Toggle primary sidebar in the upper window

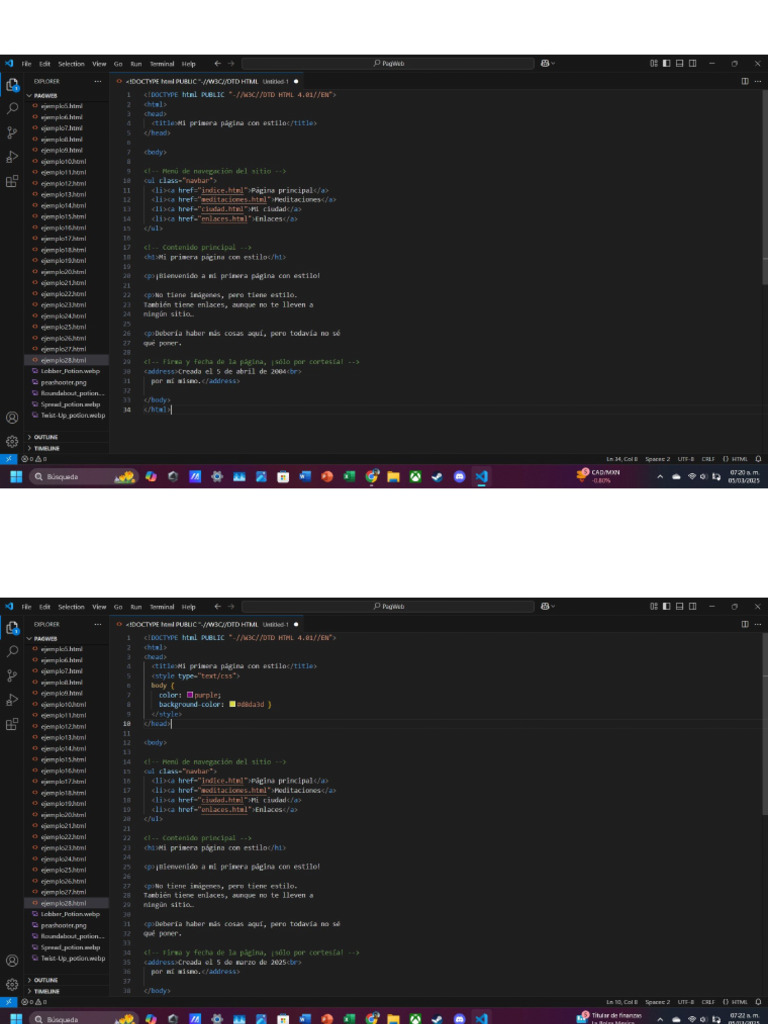point(667,63)
